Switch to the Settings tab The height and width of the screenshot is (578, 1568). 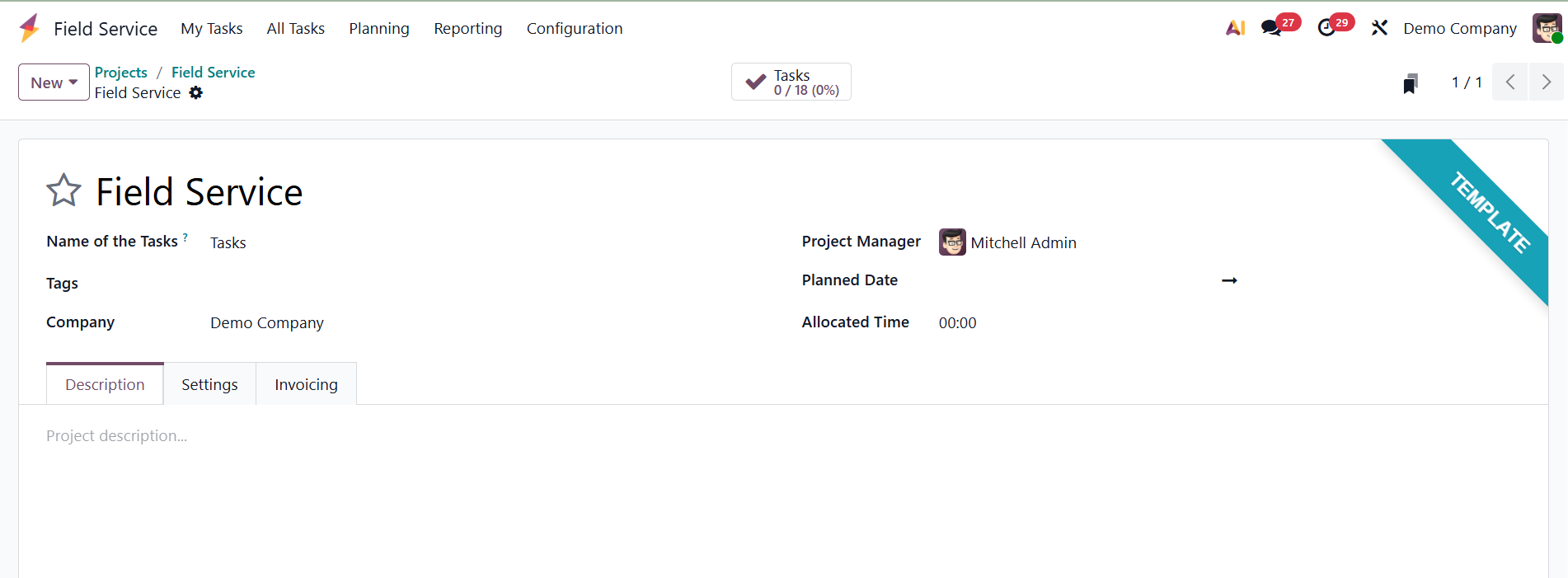pos(209,384)
